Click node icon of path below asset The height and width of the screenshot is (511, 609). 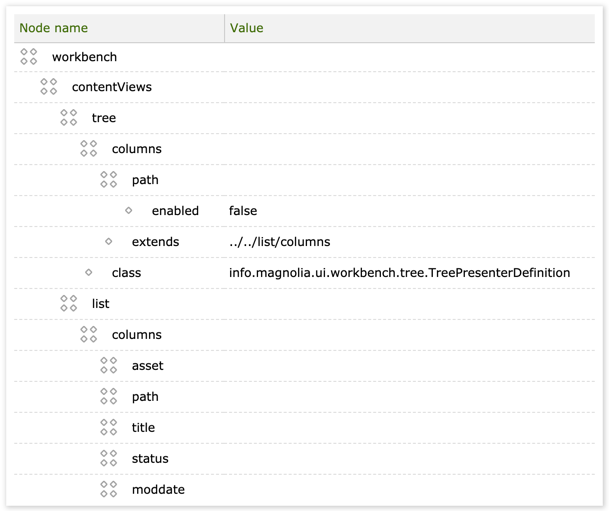point(109,396)
